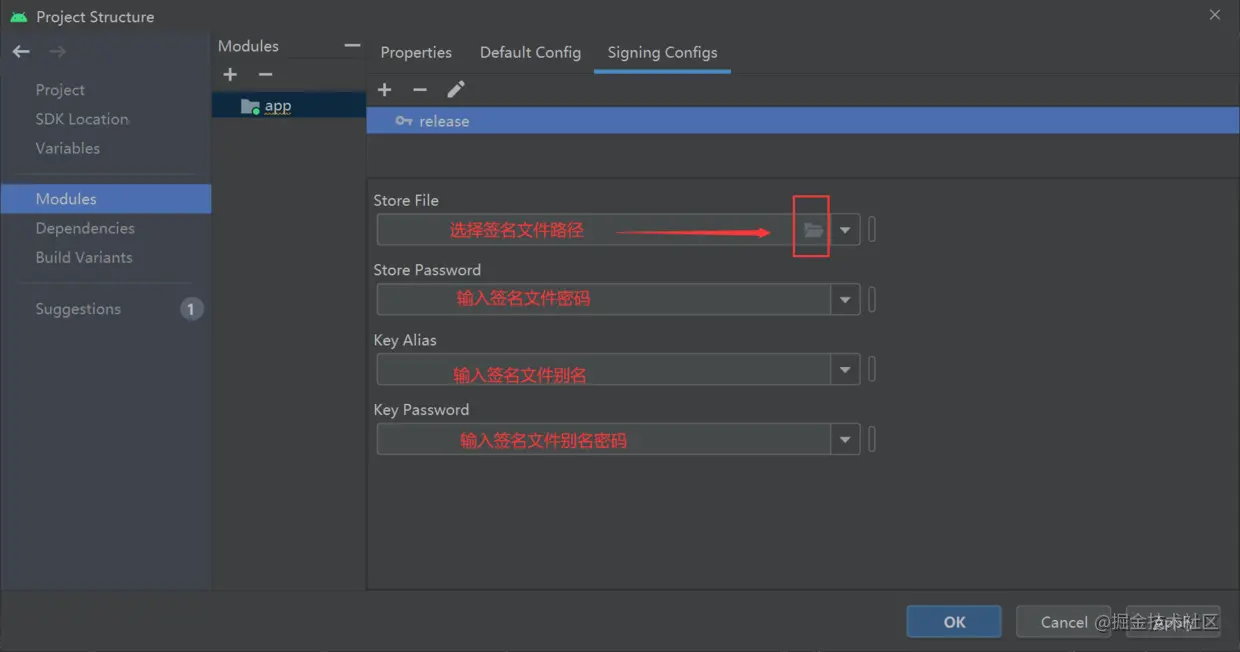
Task: Open Key Password dropdown arrow
Action: tap(845, 439)
